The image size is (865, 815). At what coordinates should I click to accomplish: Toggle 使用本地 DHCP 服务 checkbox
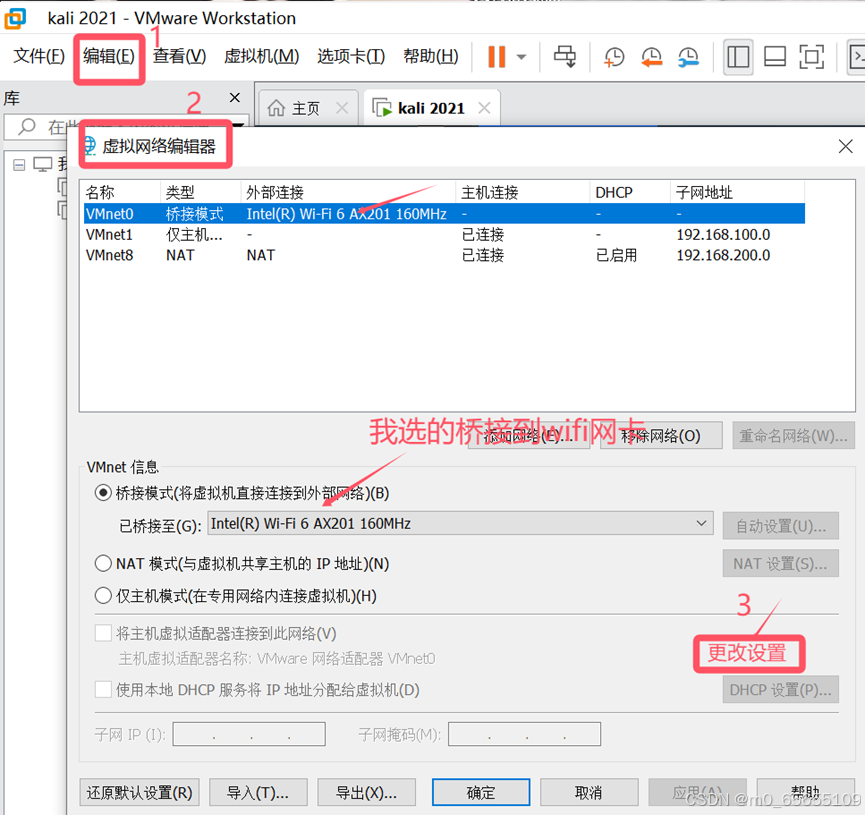103,689
